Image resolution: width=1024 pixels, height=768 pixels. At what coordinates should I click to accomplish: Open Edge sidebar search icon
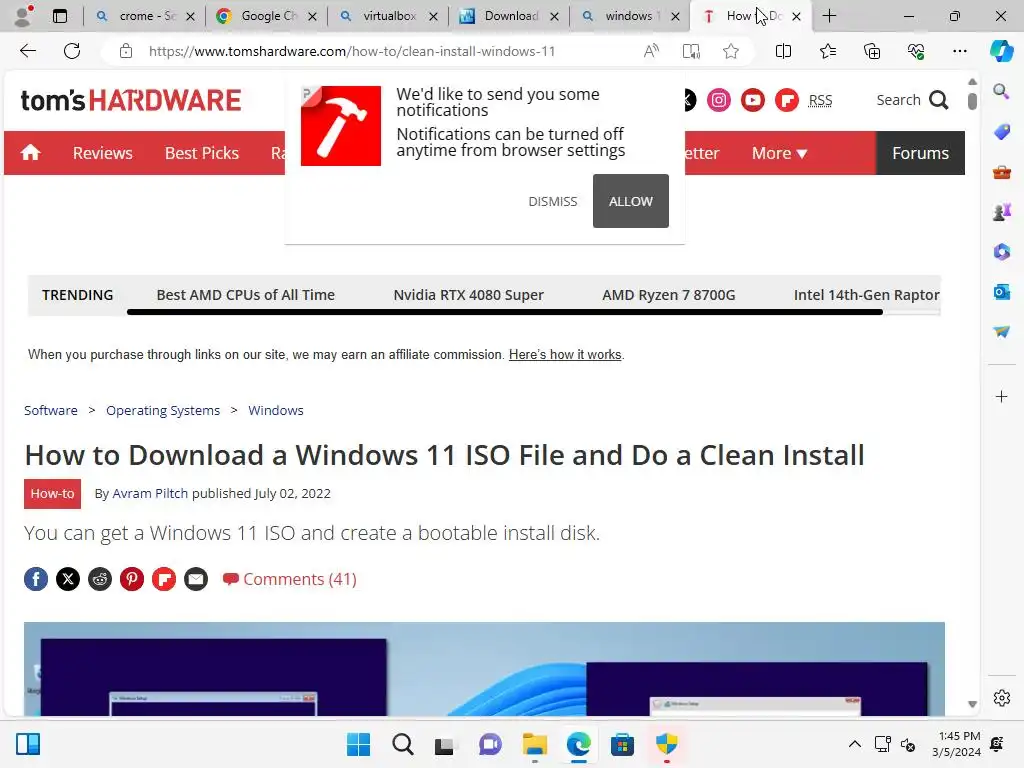(1001, 91)
